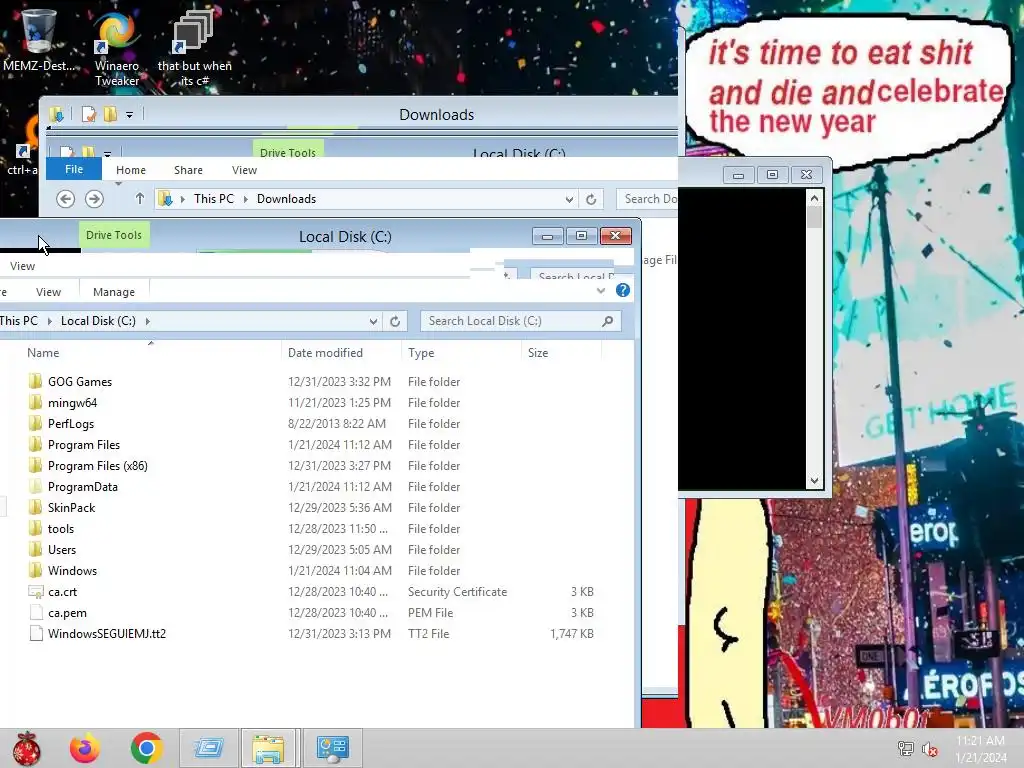
Task: Click scroll up arrow in black window
Action: click(814, 197)
